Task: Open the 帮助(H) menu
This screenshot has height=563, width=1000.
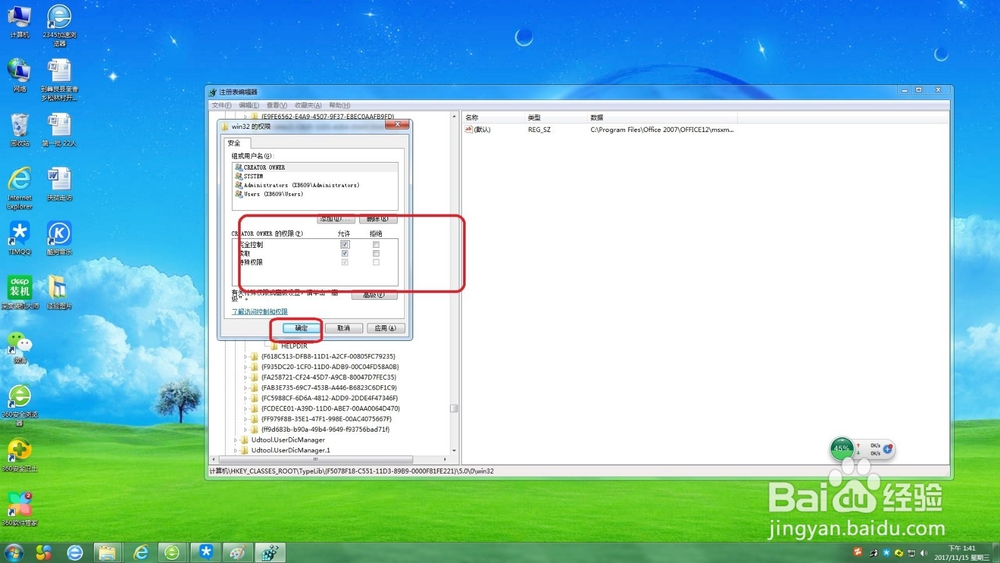Action: click(339, 105)
